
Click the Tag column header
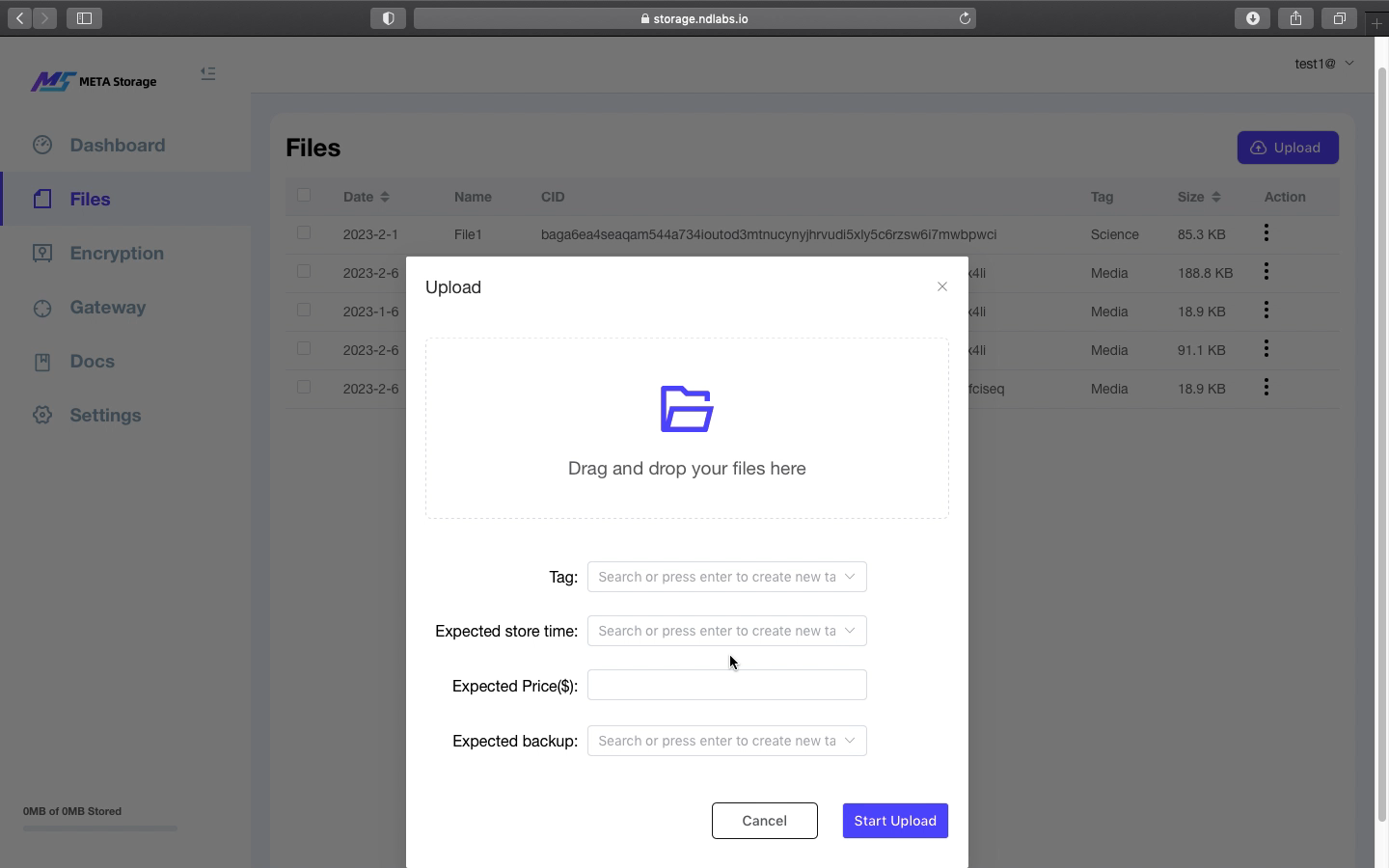tap(1103, 197)
